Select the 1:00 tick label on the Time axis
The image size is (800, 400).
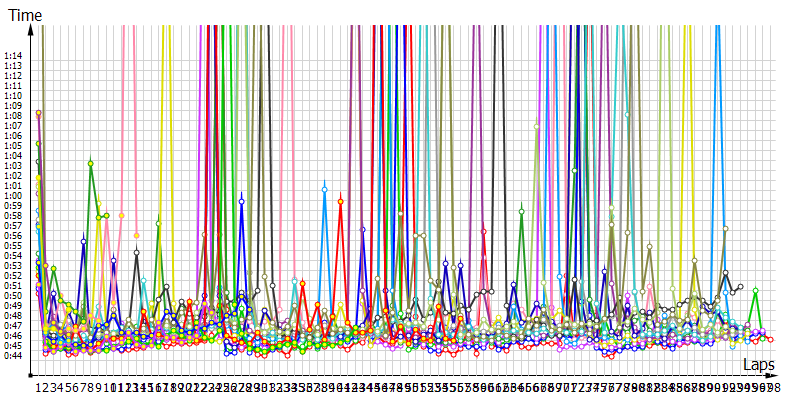13,196
